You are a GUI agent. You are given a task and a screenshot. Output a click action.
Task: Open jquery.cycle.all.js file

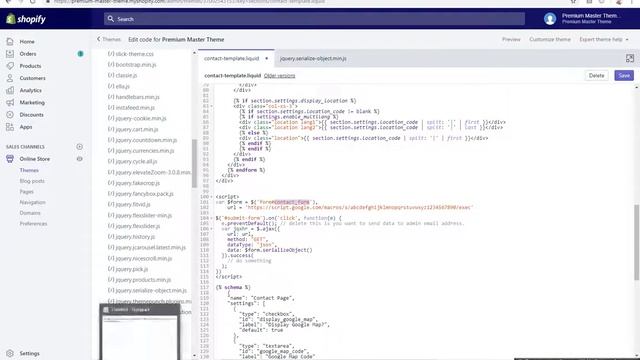tap(136, 161)
